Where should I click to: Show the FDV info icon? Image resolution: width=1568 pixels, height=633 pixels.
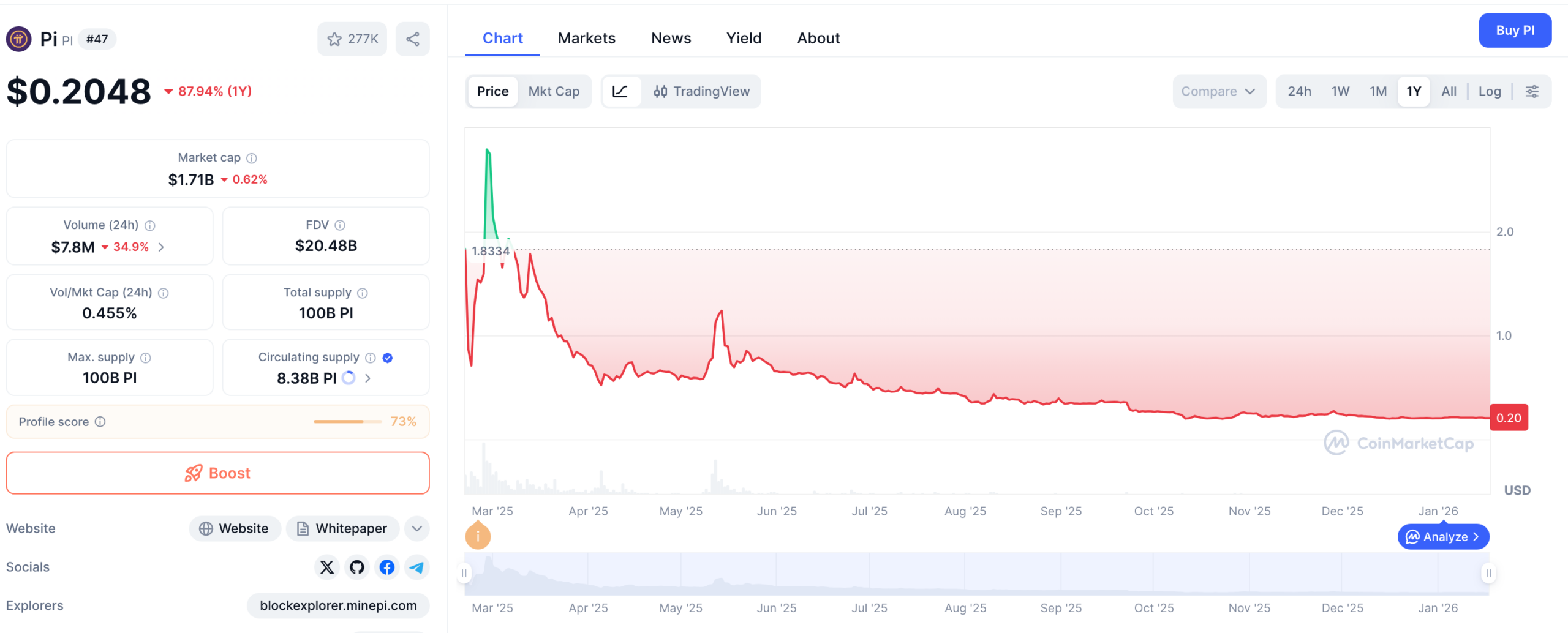340,225
